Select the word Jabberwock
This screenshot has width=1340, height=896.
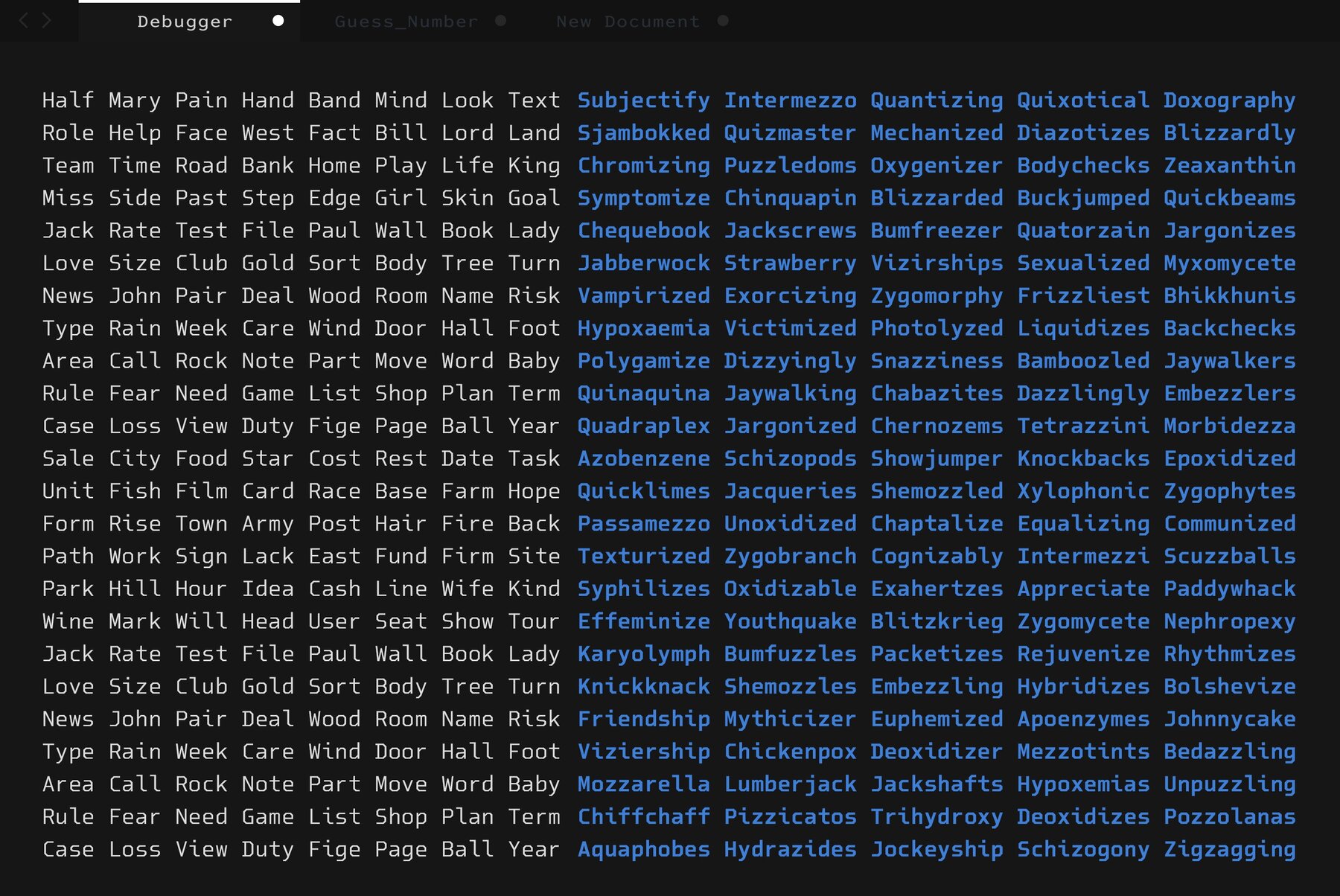[643, 263]
